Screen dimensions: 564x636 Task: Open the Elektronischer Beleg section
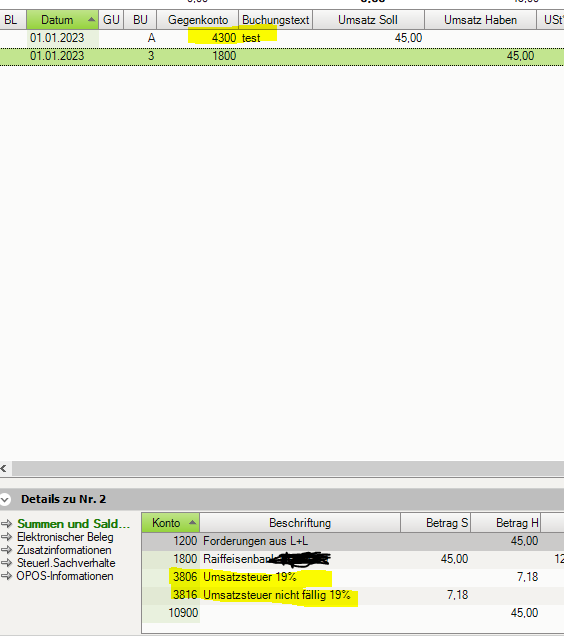(65, 537)
